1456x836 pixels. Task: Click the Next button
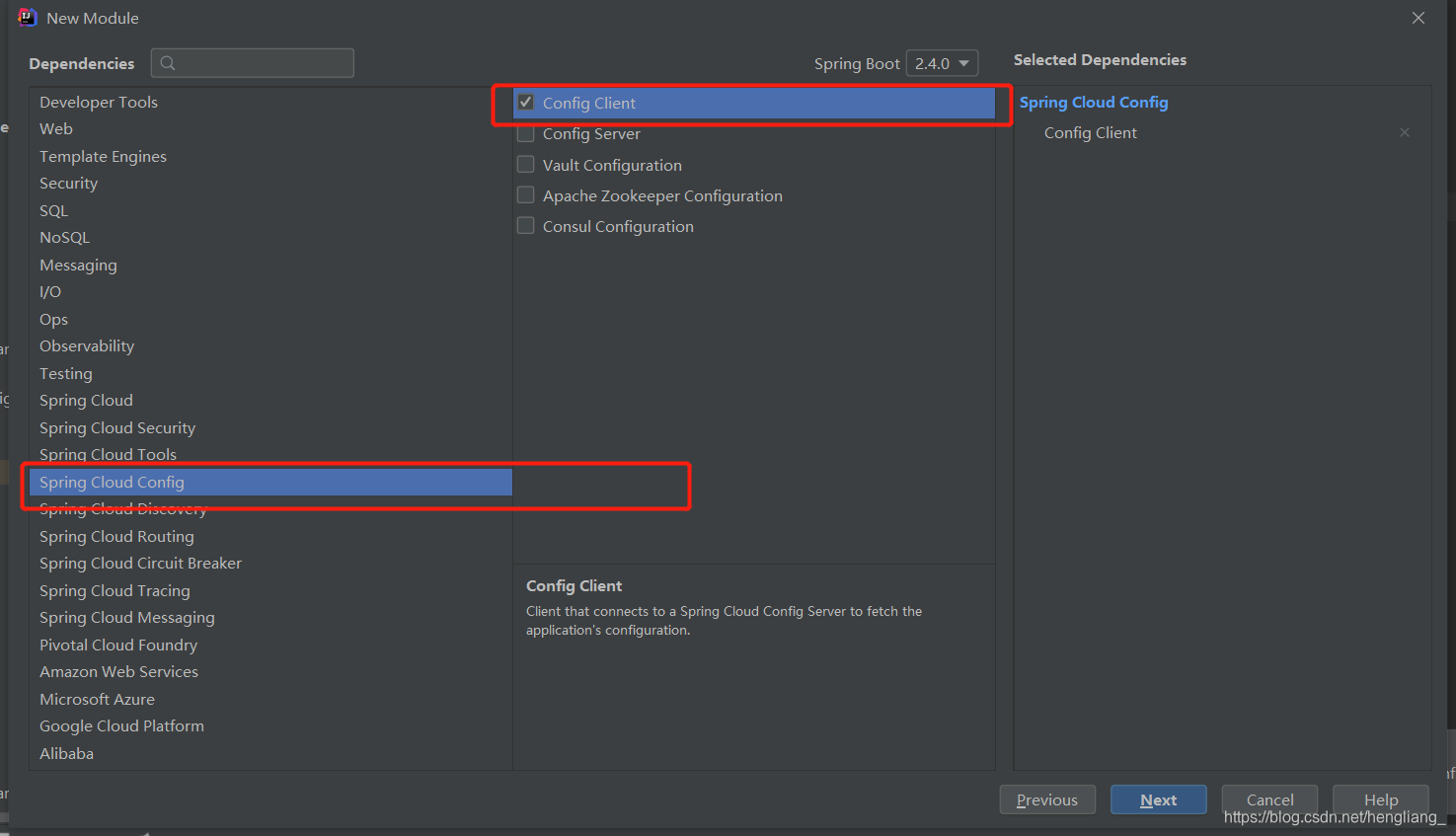pos(1159,799)
